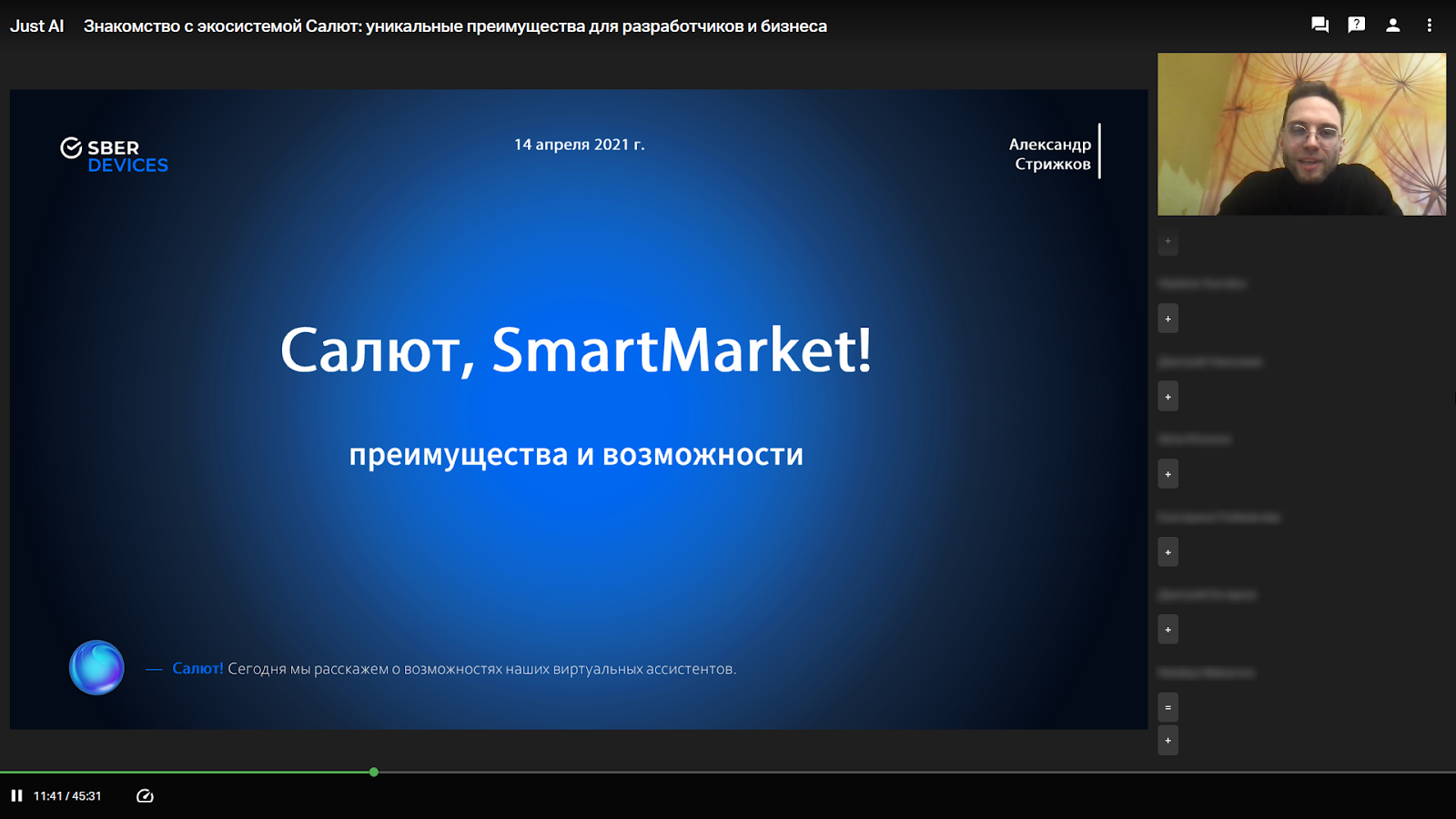Click the Salute assistant orb on slide

(96, 667)
